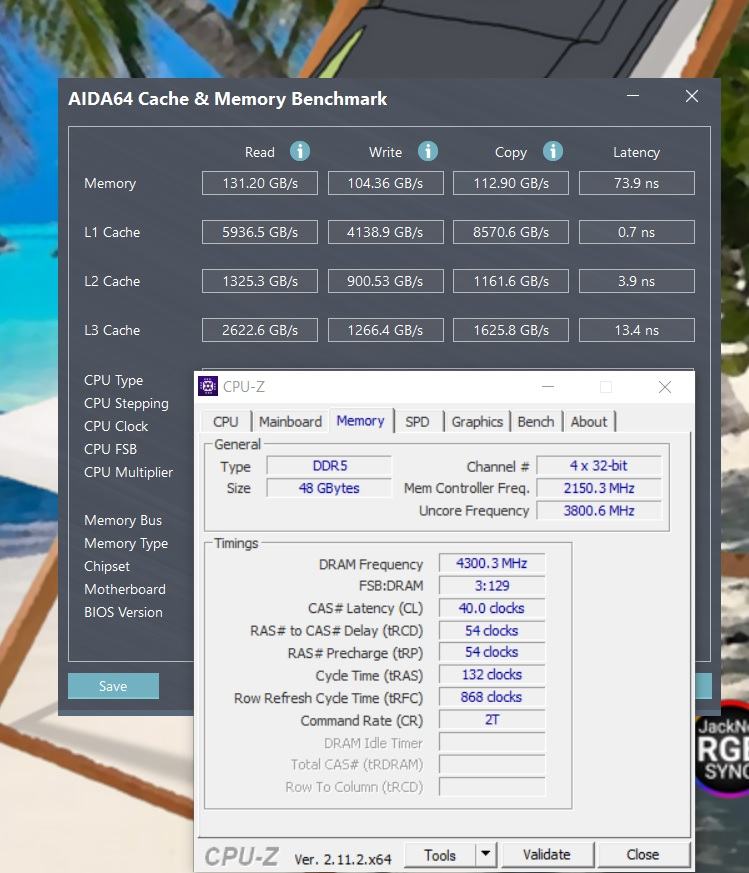
Task: Click the L1 Cache Copy value 8570.6 GB/s
Action: [x=511, y=232]
